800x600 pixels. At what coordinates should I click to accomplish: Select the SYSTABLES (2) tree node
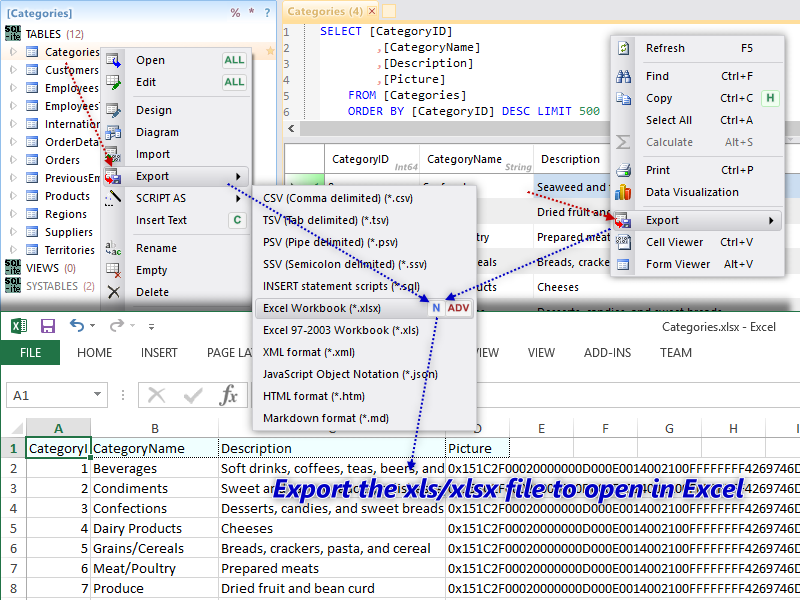point(60,286)
